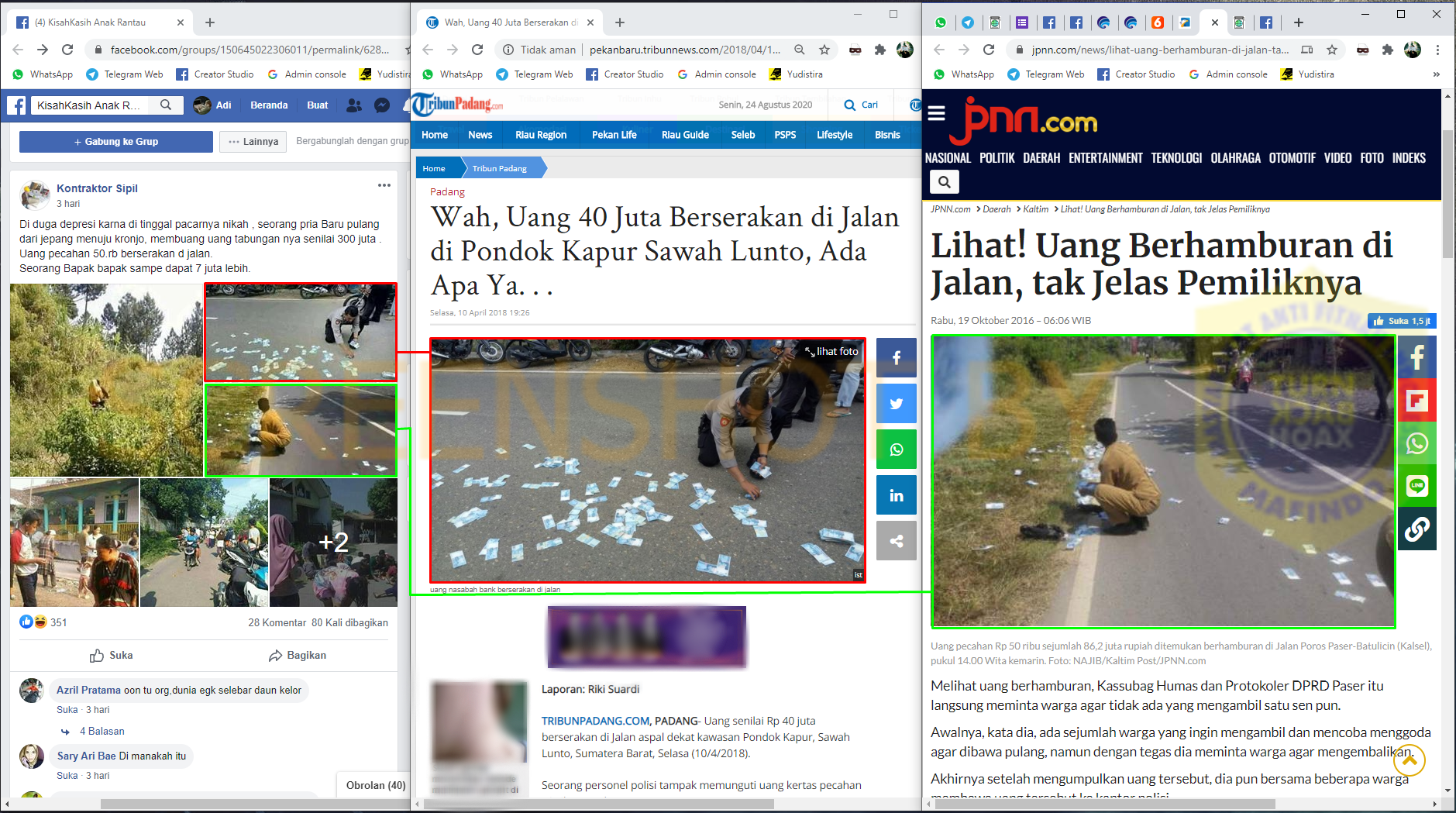The height and width of the screenshot is (813, 1456).
Task: Open post options three-dot menu
Action: 384,185
